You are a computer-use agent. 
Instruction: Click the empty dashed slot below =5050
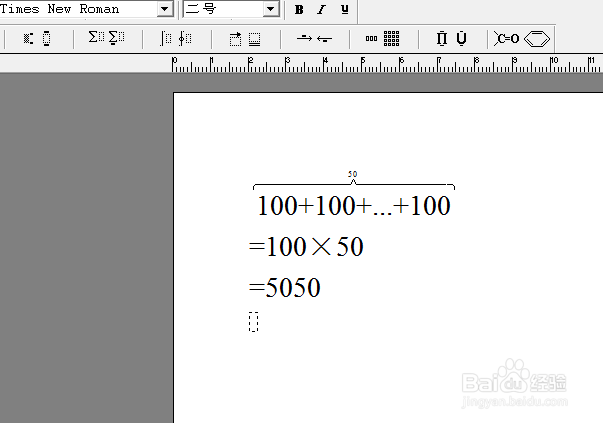click(x=253, y=322)
